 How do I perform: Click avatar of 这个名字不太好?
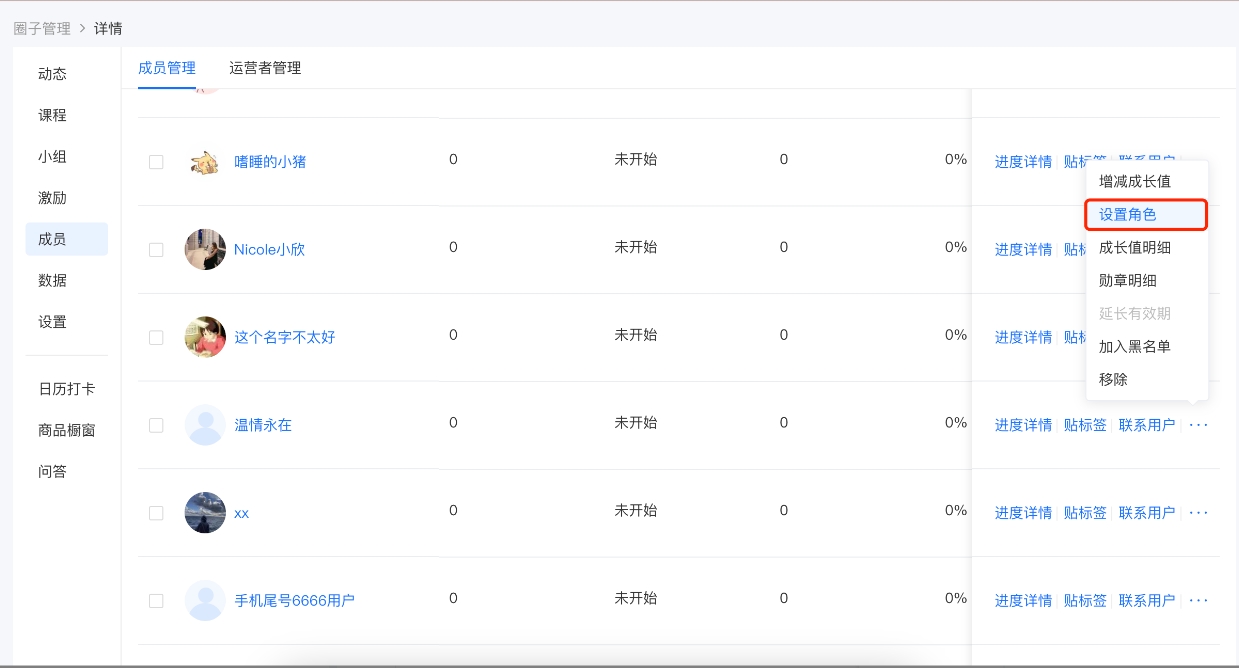tap(205, 337)
